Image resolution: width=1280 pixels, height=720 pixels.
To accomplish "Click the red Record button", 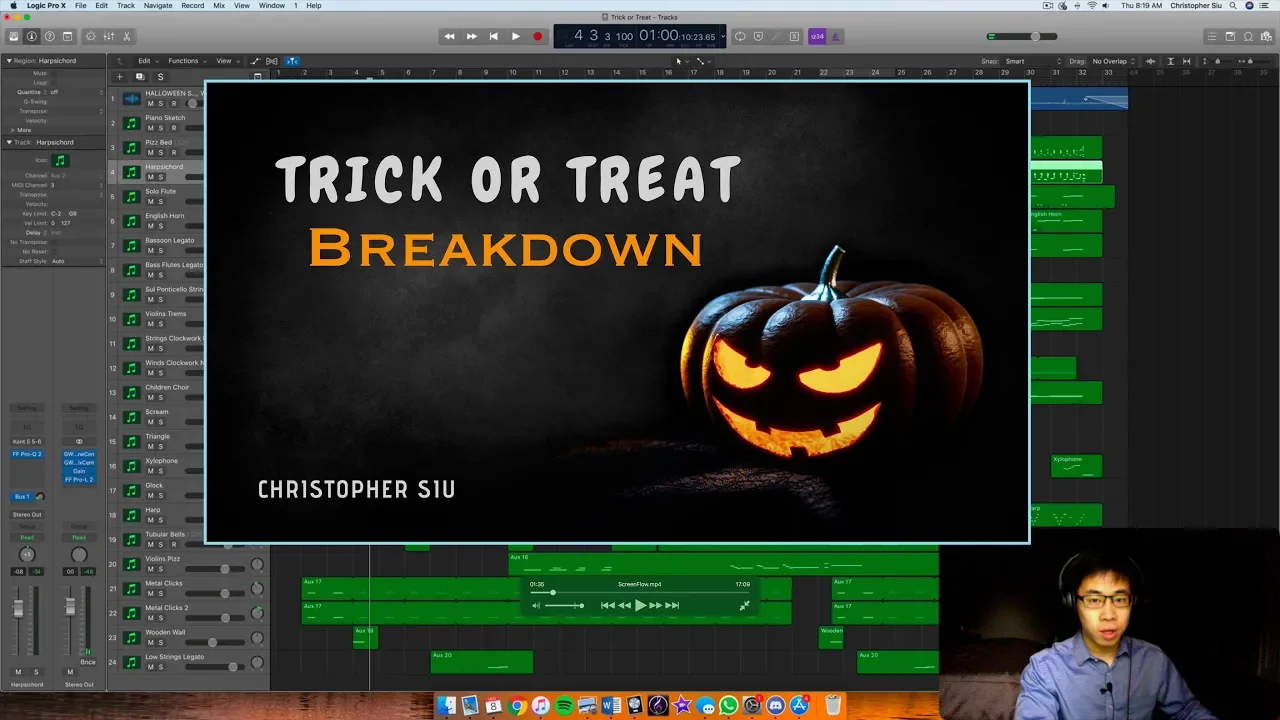I will (537, 36).
